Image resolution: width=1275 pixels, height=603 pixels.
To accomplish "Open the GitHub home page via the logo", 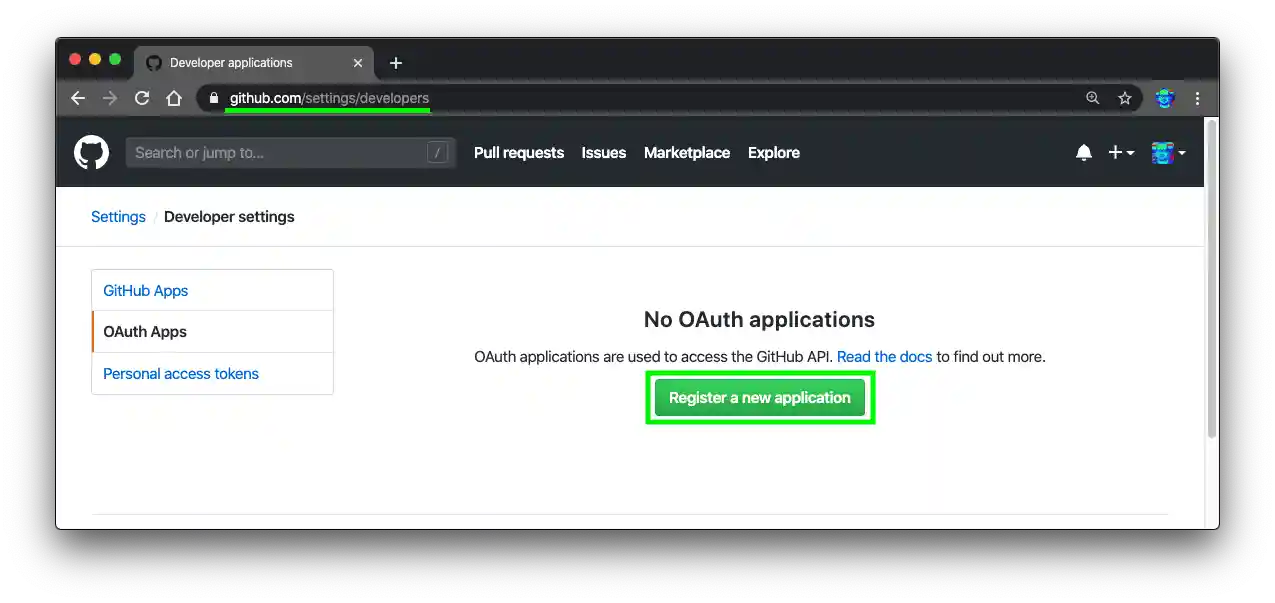I will pyautogui.click(x=91, y=152).
